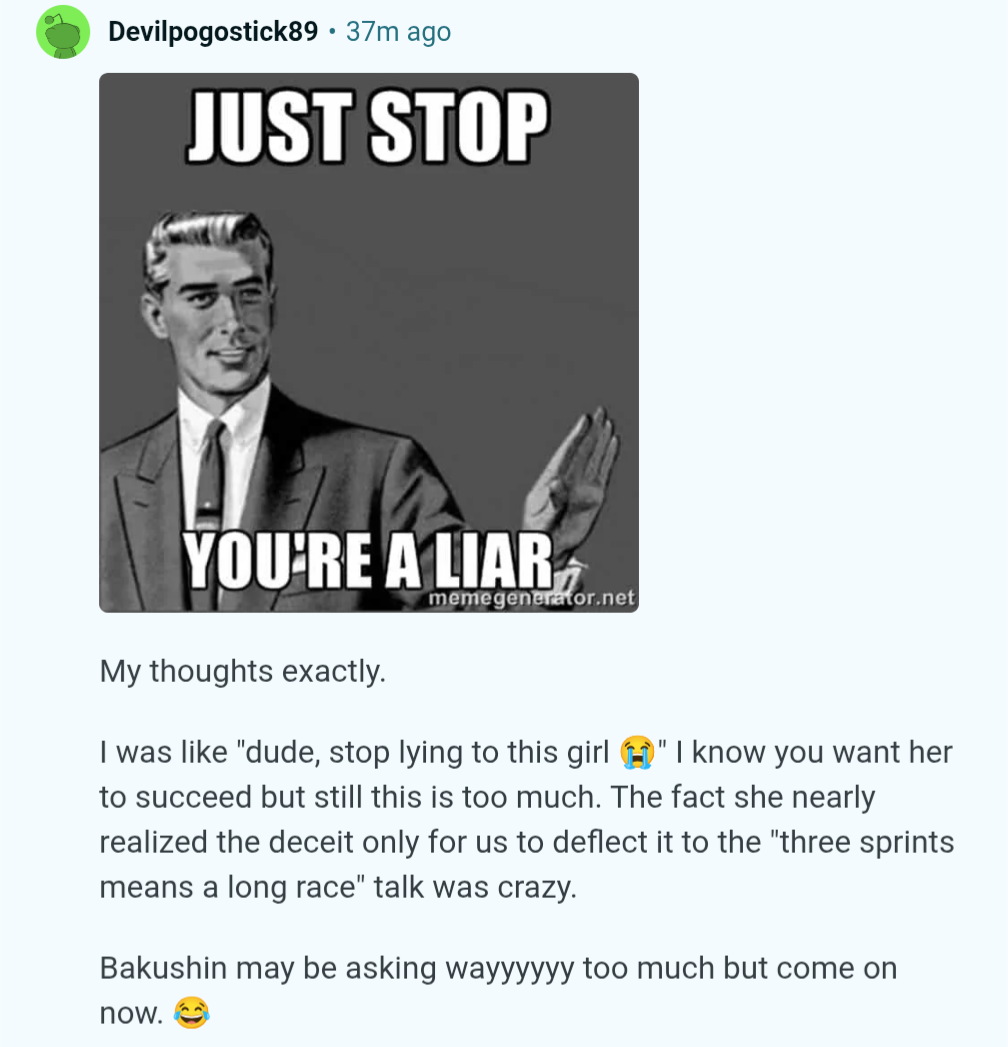
Task: Click the laughing tears emoji
Action: coord(192,1013)
